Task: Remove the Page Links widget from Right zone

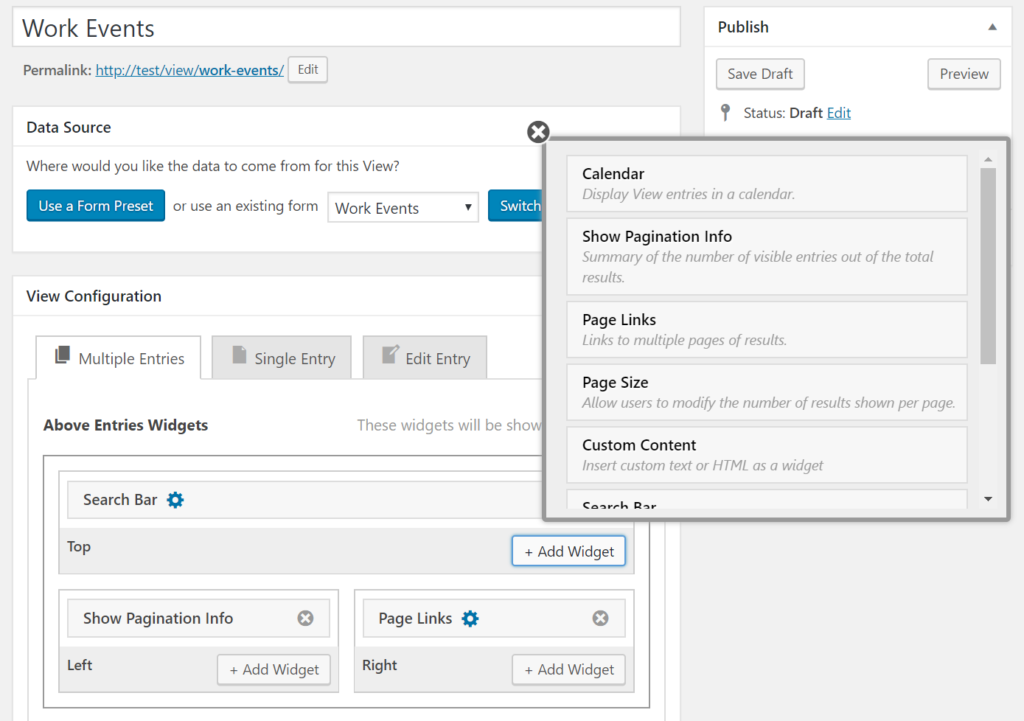Action: tap(601, 617)
